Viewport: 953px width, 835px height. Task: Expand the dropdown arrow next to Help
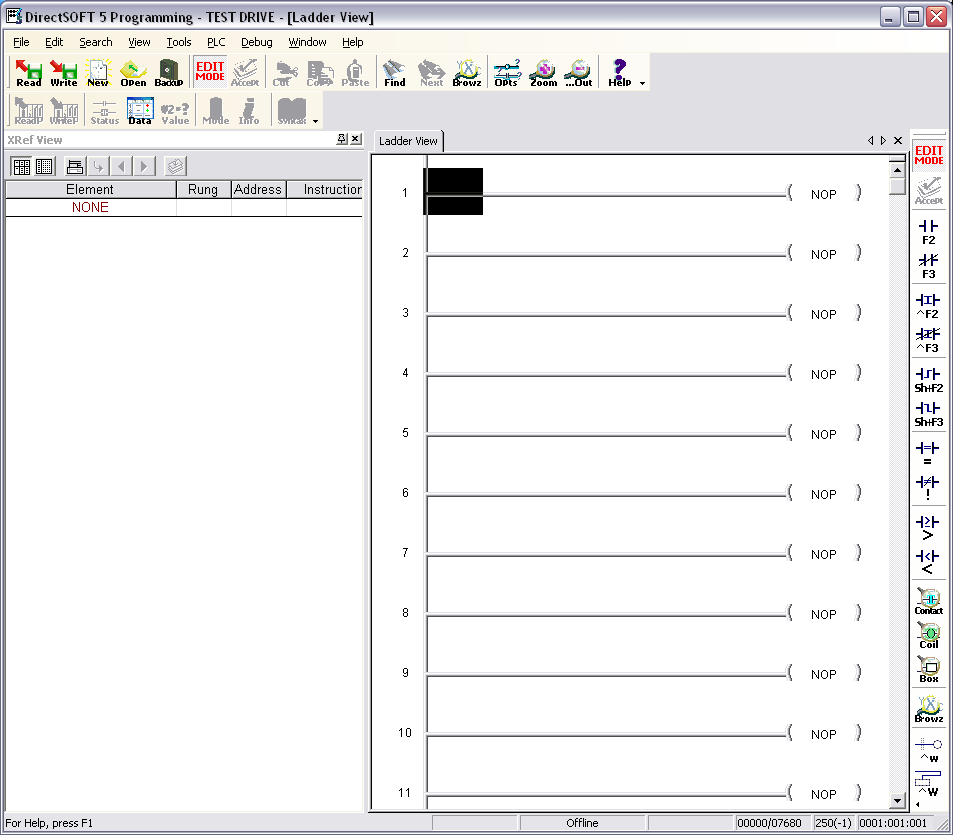(642, 83)
